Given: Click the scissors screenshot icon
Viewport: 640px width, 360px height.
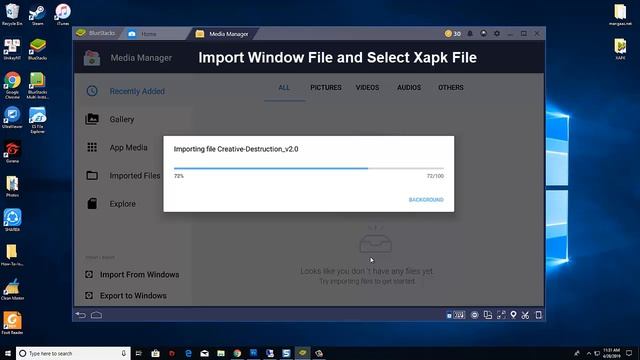Looking at the screenshot, I should coord(525,315).
